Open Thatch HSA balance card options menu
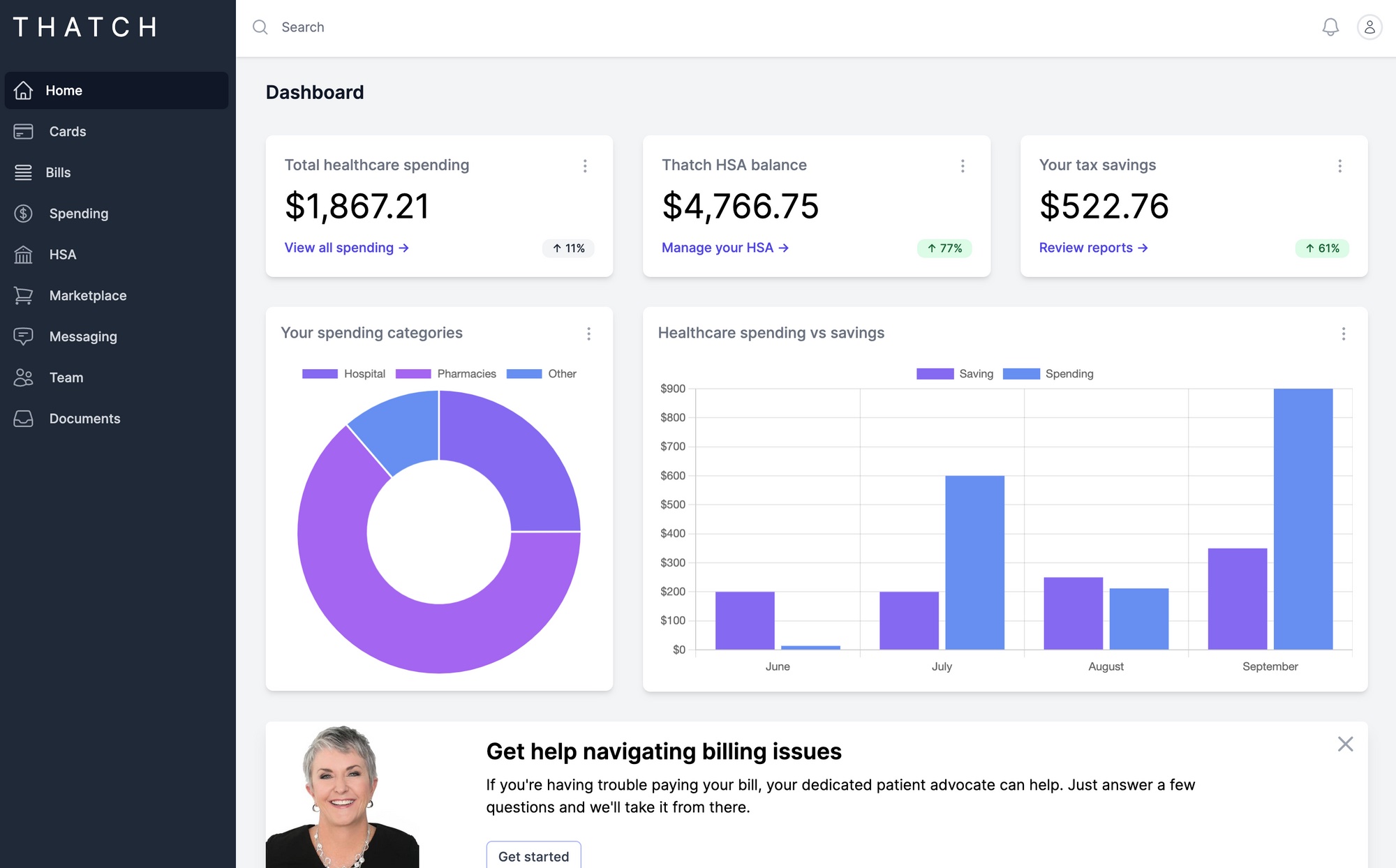This screenshot has width=1396, height=868. point(963,166)
